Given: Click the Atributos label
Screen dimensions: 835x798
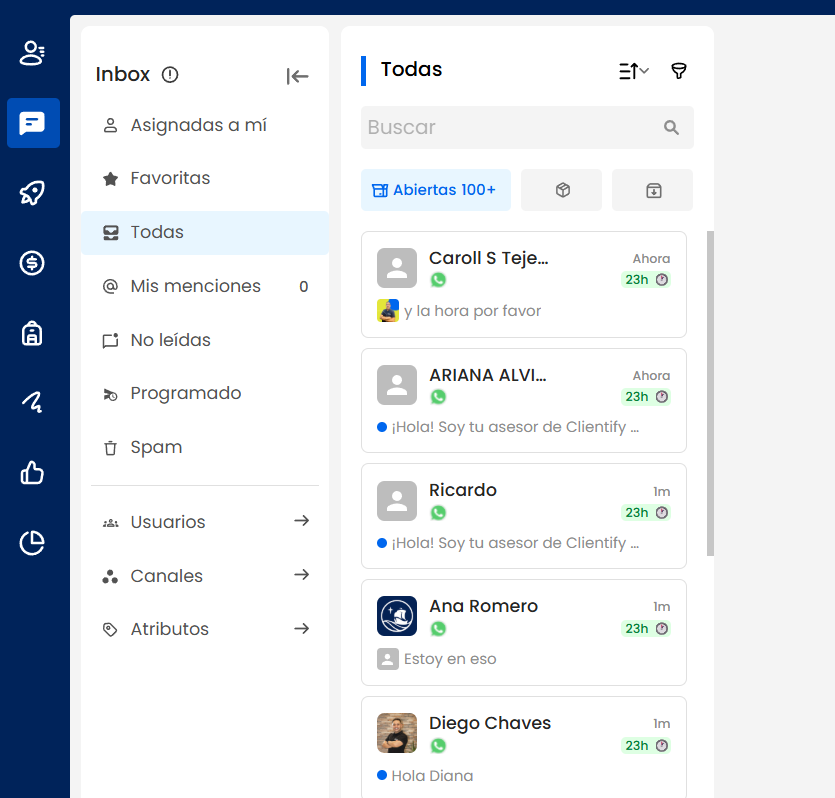Looking at the screenshot, I should click(x=169, y=629).
